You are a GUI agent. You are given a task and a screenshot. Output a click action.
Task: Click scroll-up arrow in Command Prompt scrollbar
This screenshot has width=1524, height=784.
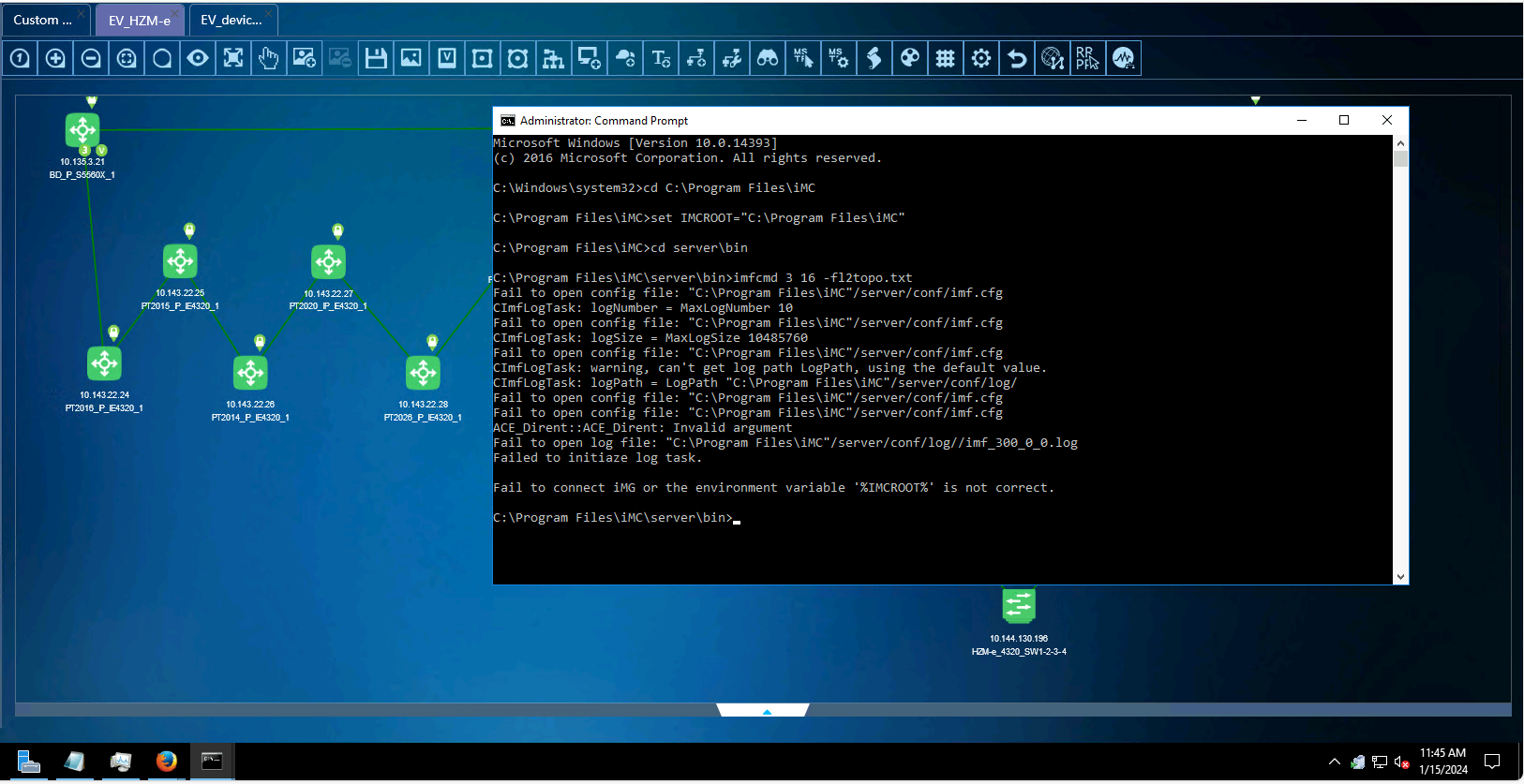coord(1400,143)
